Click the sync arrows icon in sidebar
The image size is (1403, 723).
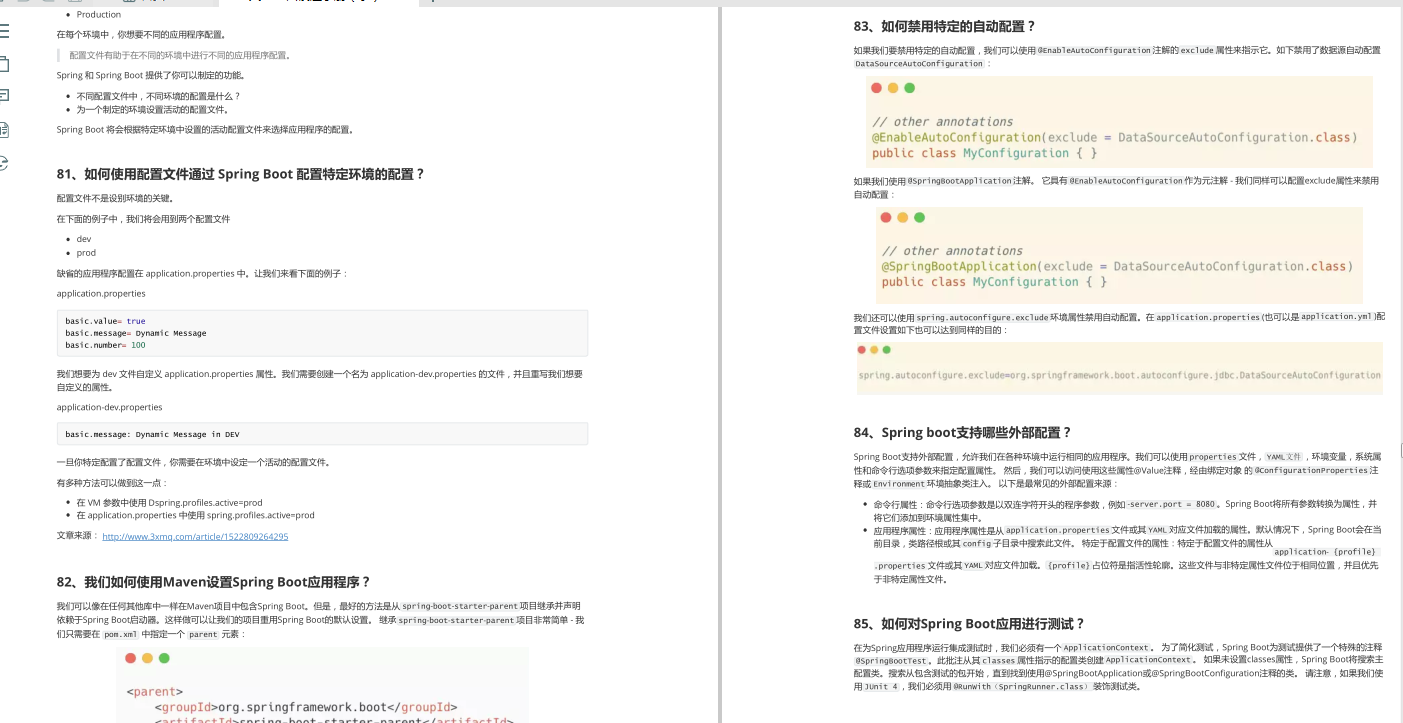coord(4,162)
